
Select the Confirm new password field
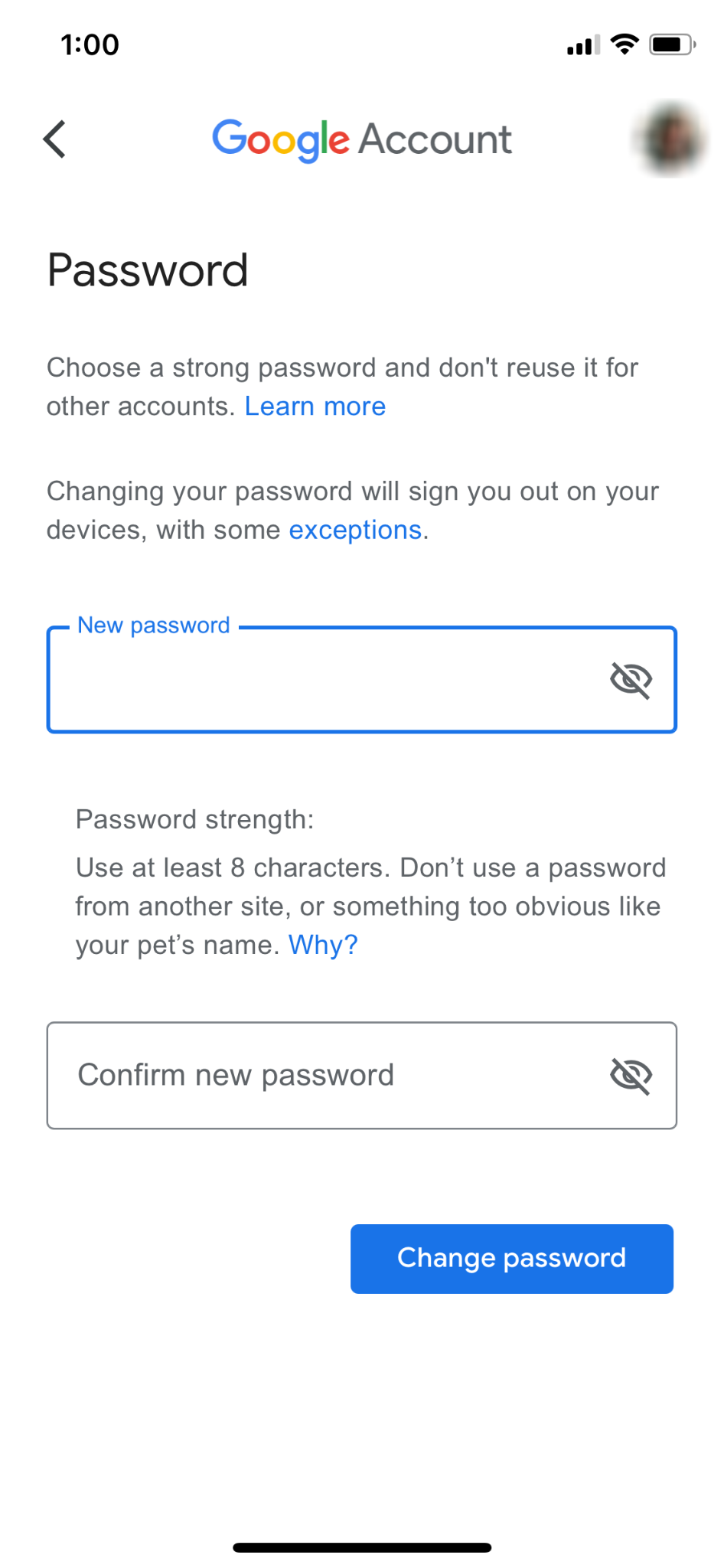point(306,1074)
